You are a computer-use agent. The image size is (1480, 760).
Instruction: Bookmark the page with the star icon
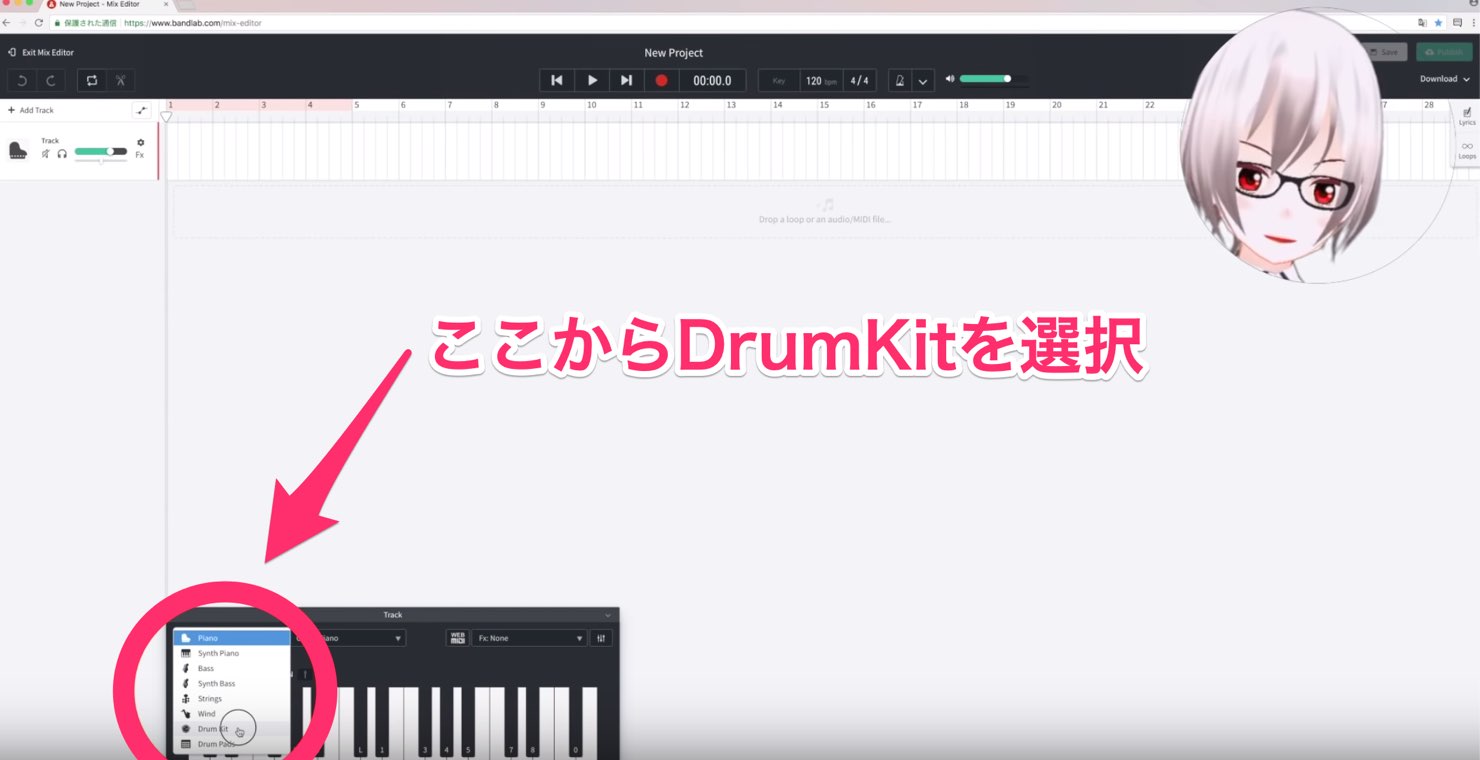coord(1438,22)
